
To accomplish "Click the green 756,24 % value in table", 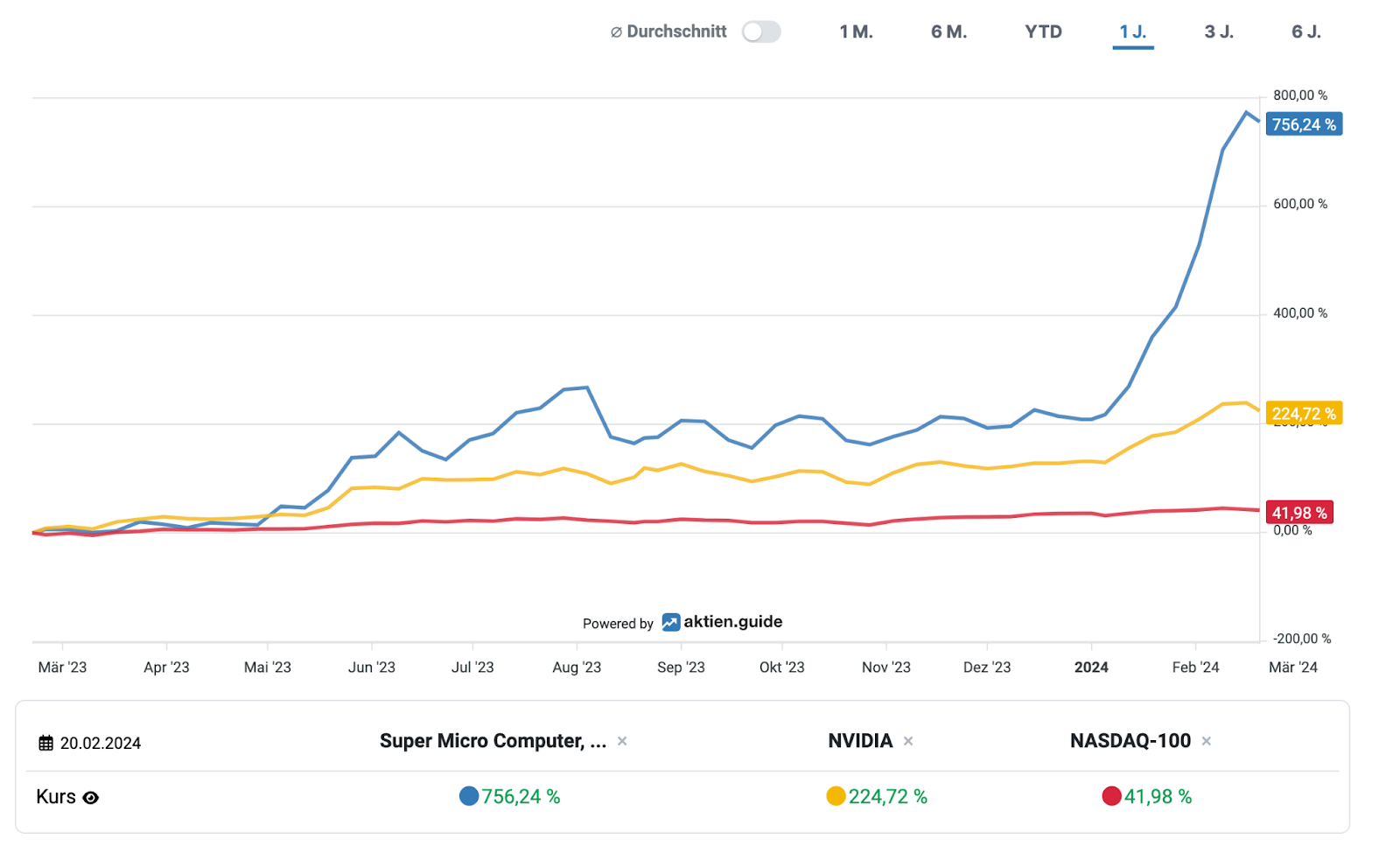I will tap(521, 797).
